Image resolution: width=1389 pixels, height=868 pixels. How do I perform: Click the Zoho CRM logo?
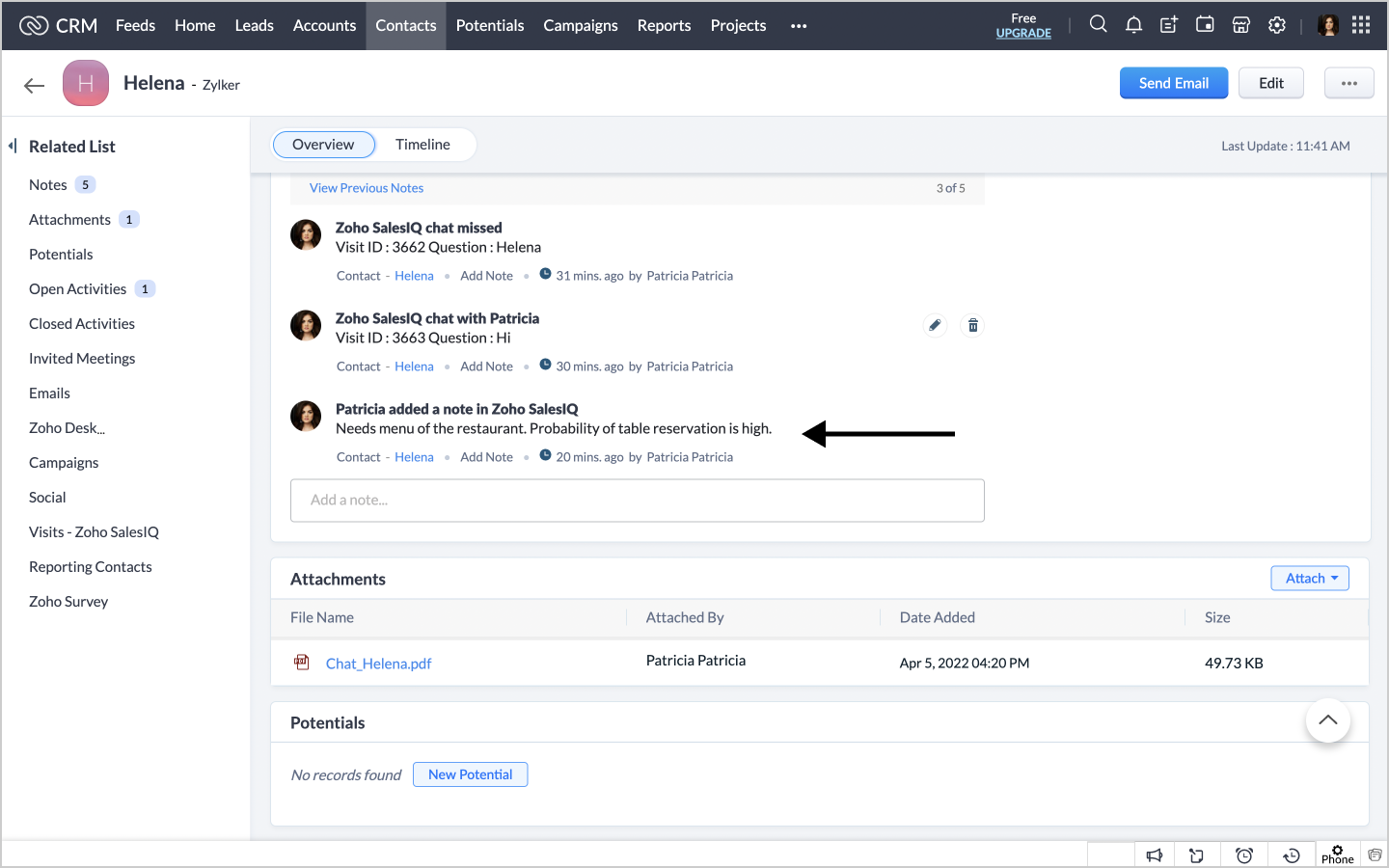pyautogui.click(x=58, y=25)
